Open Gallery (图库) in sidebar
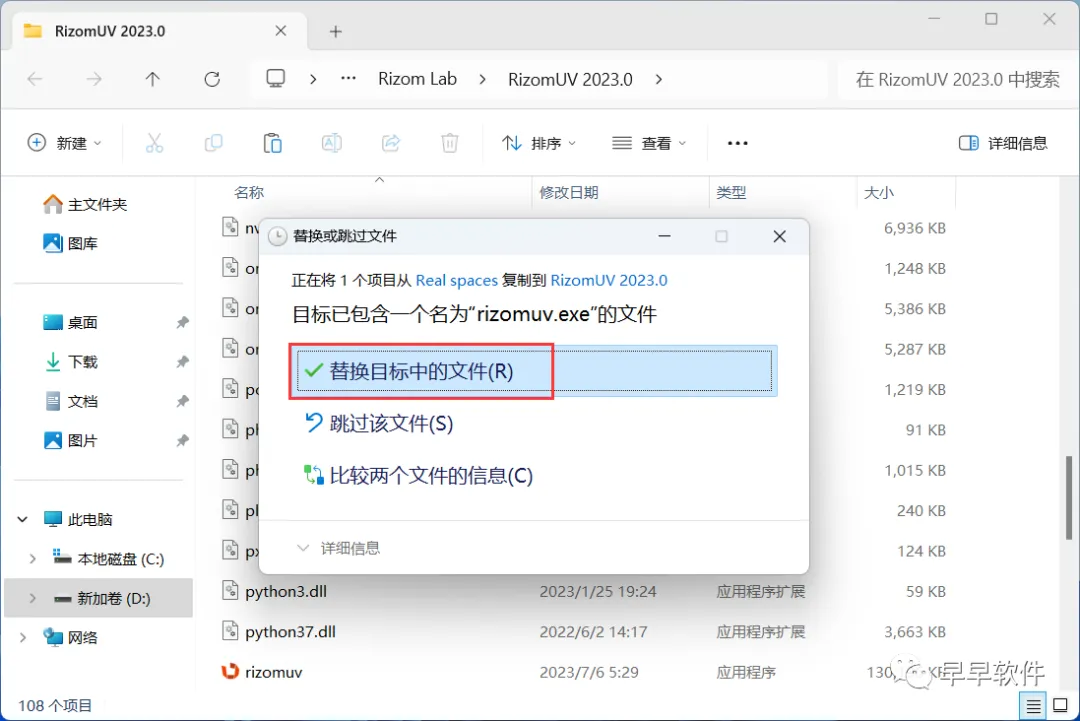 (70, 243)
